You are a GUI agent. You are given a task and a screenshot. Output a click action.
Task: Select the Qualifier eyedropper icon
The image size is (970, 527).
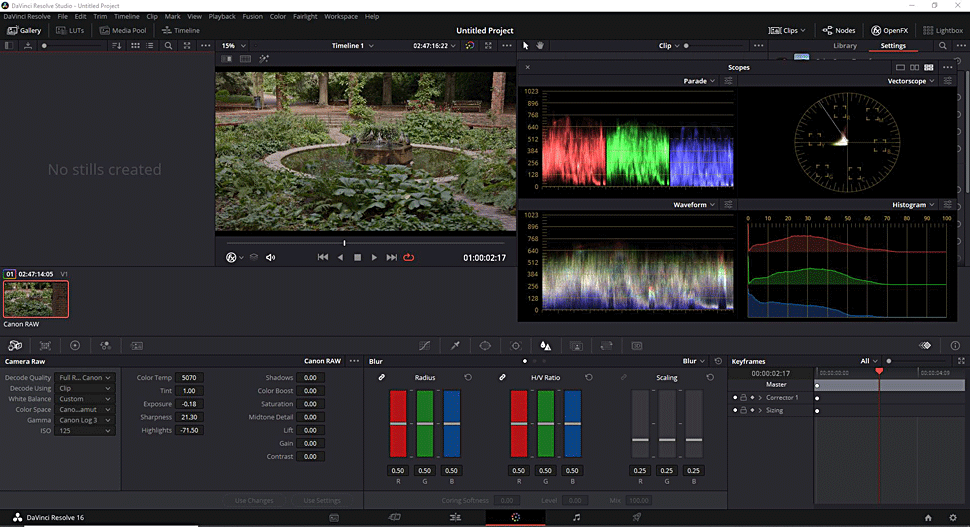pyautogui.click(x=455, y=346)
